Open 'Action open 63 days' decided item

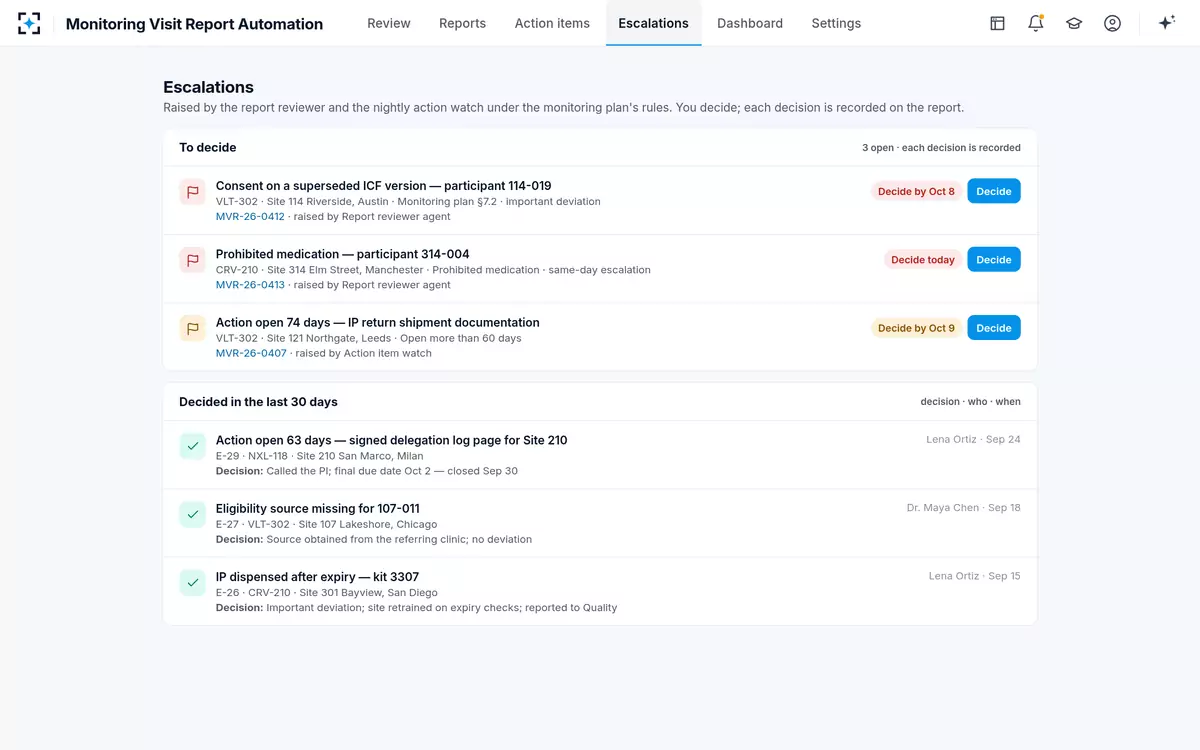(x=391, y=440)
